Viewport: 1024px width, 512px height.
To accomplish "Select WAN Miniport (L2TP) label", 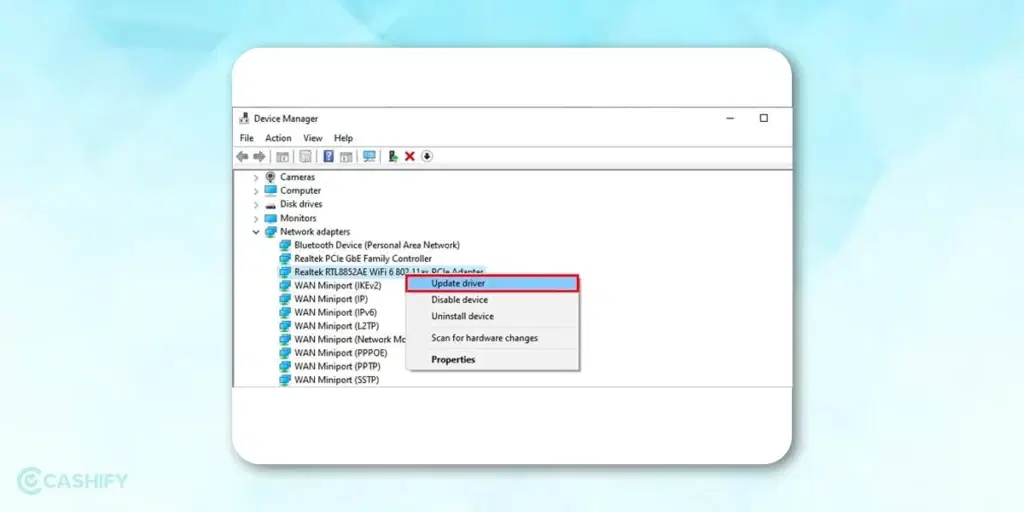I will [x=336, y=326].
